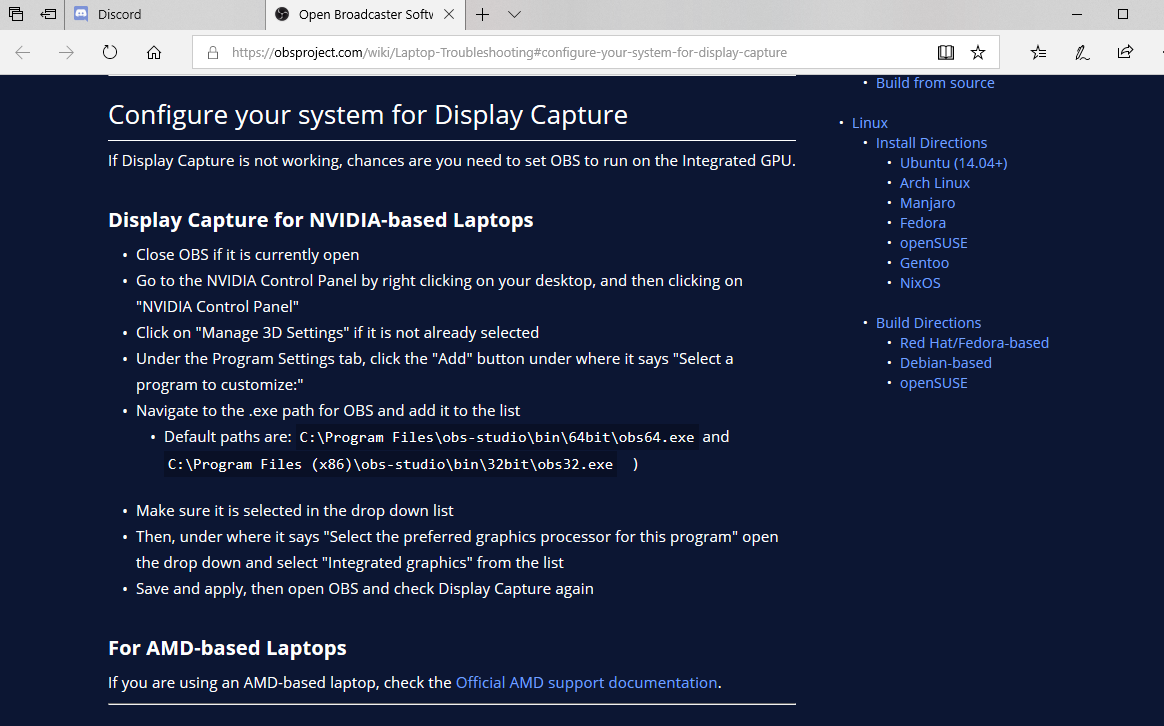Open the Linux sidebar link
This screenshot has width=1164, height=726.
869,123
